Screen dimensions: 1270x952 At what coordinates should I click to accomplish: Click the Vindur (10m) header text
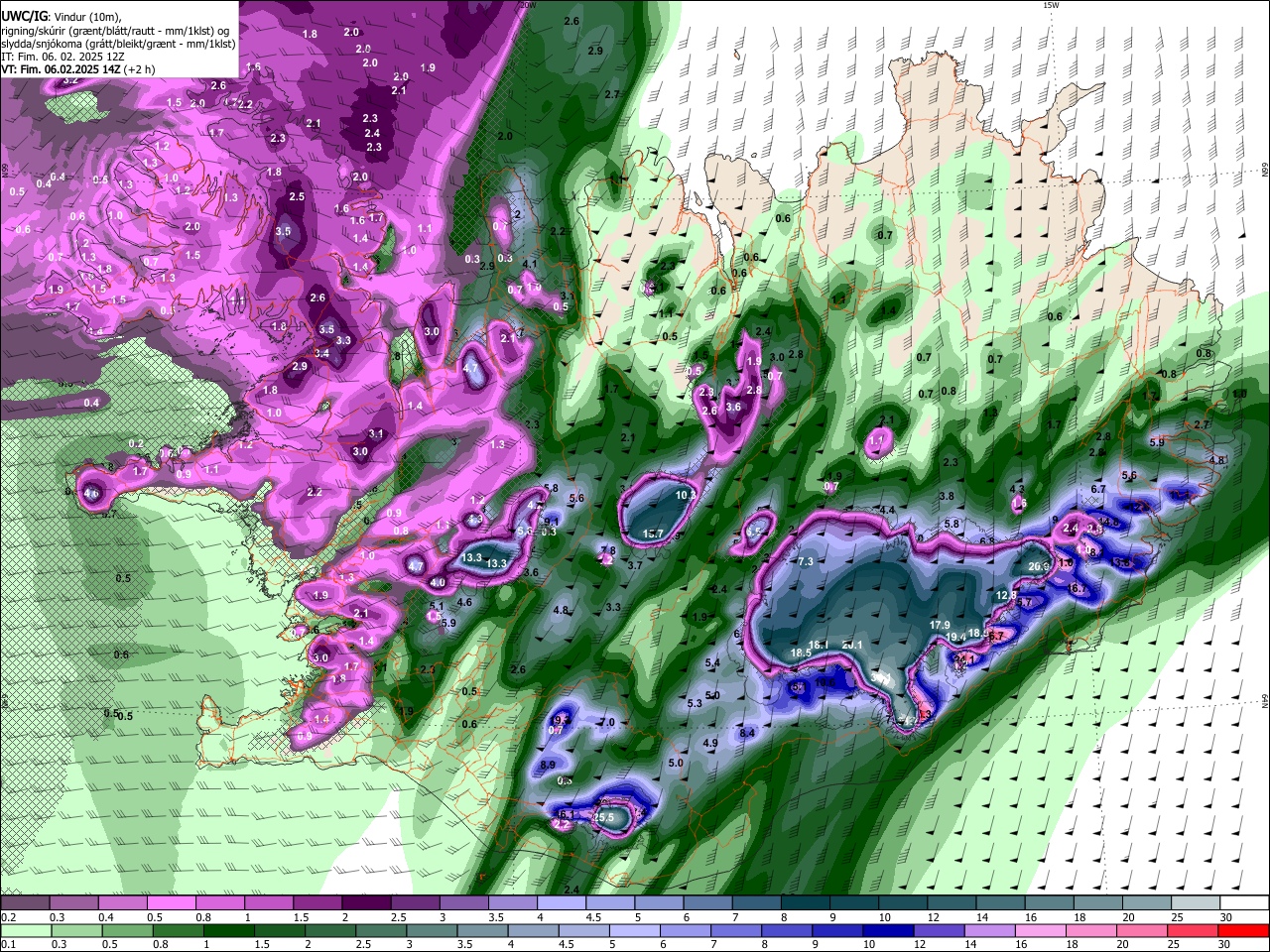(85, 17)
